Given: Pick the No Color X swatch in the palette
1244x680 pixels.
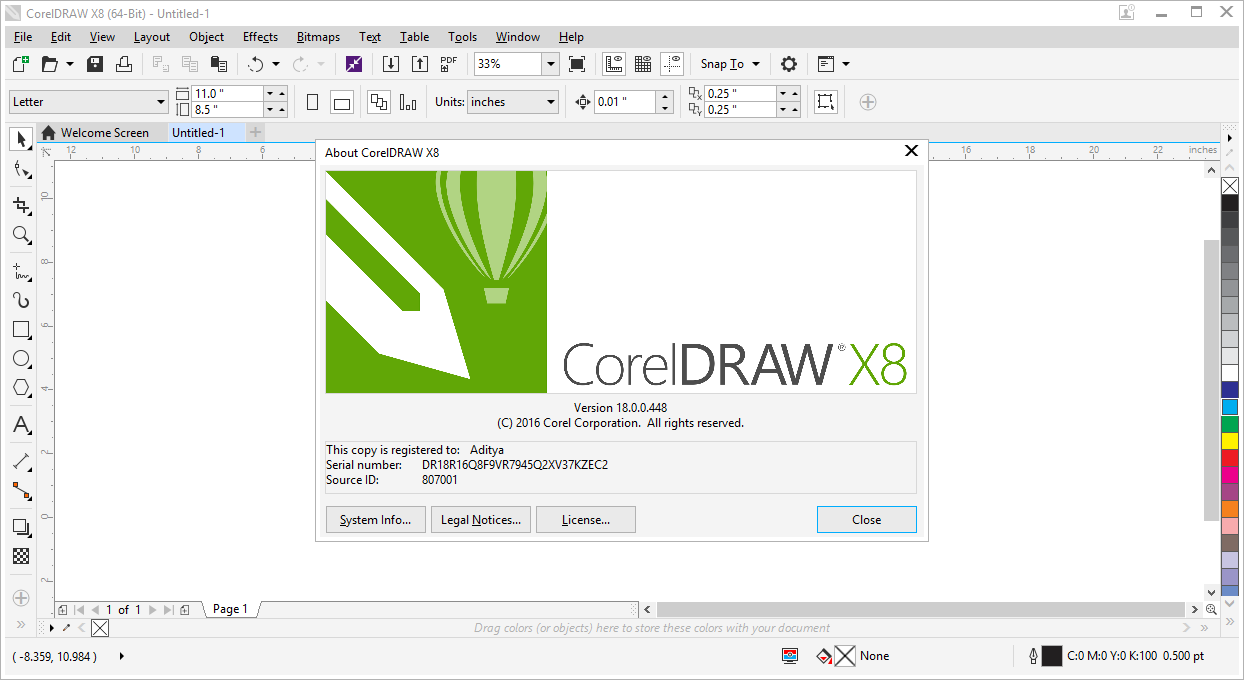Looking at the screenshot, I should tap(1230, 186).
